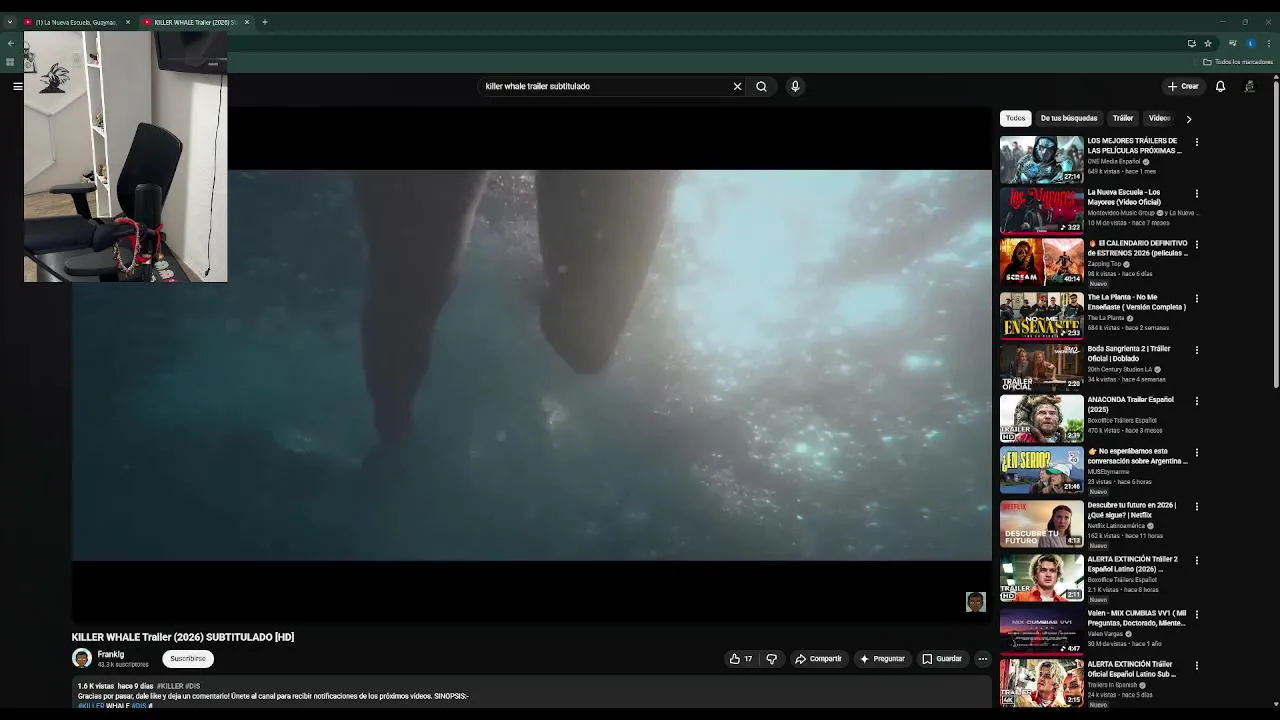This screenshot has height=720, width=1280.
Task: Open ALERTA EXTINCIÓN Tráiler Oficial Sub thumbnail
Action: click(x=1042, y=683)
